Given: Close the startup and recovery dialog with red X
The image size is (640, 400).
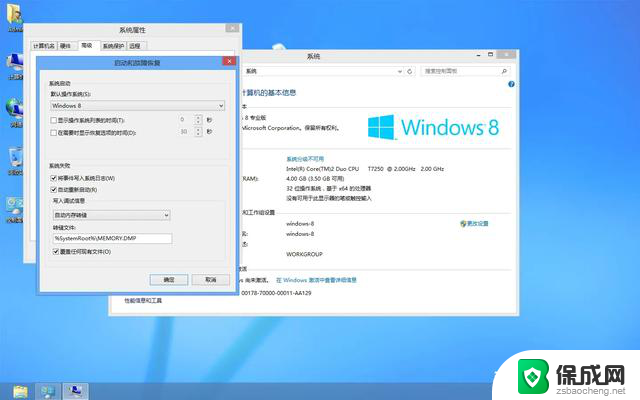Looking at the screenshot, I should tap(229, 61).
